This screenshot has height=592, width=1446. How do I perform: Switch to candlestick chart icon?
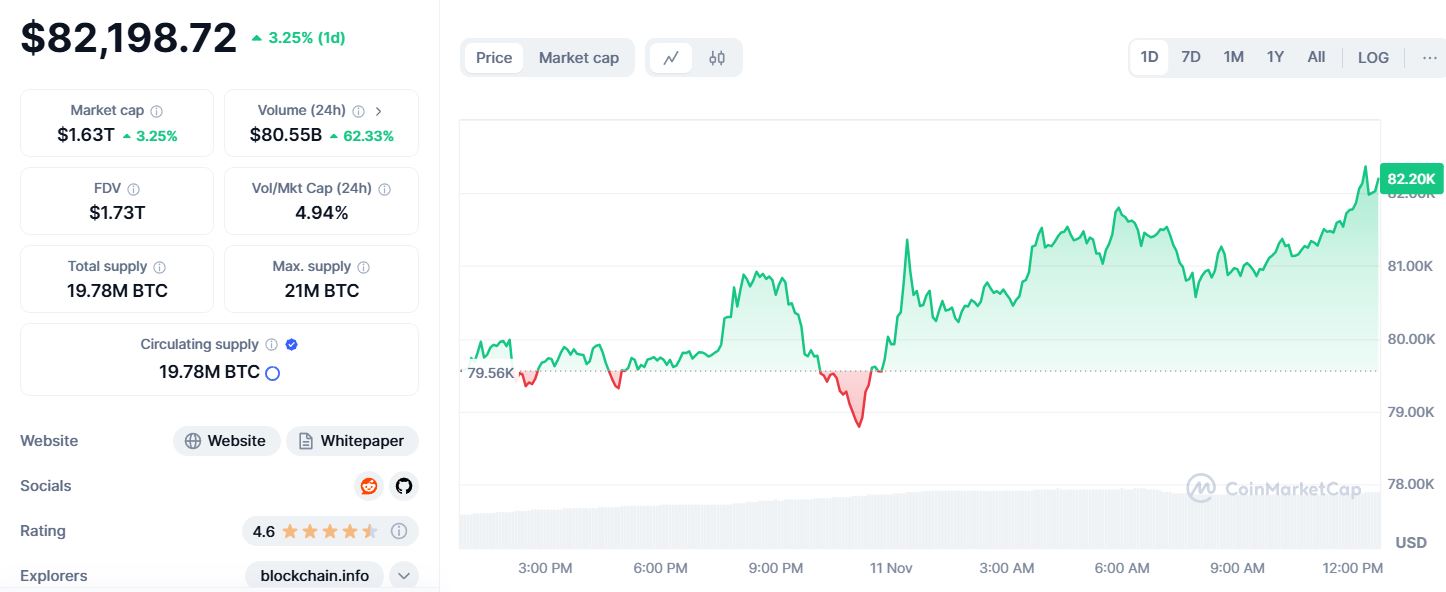(717, 58)
